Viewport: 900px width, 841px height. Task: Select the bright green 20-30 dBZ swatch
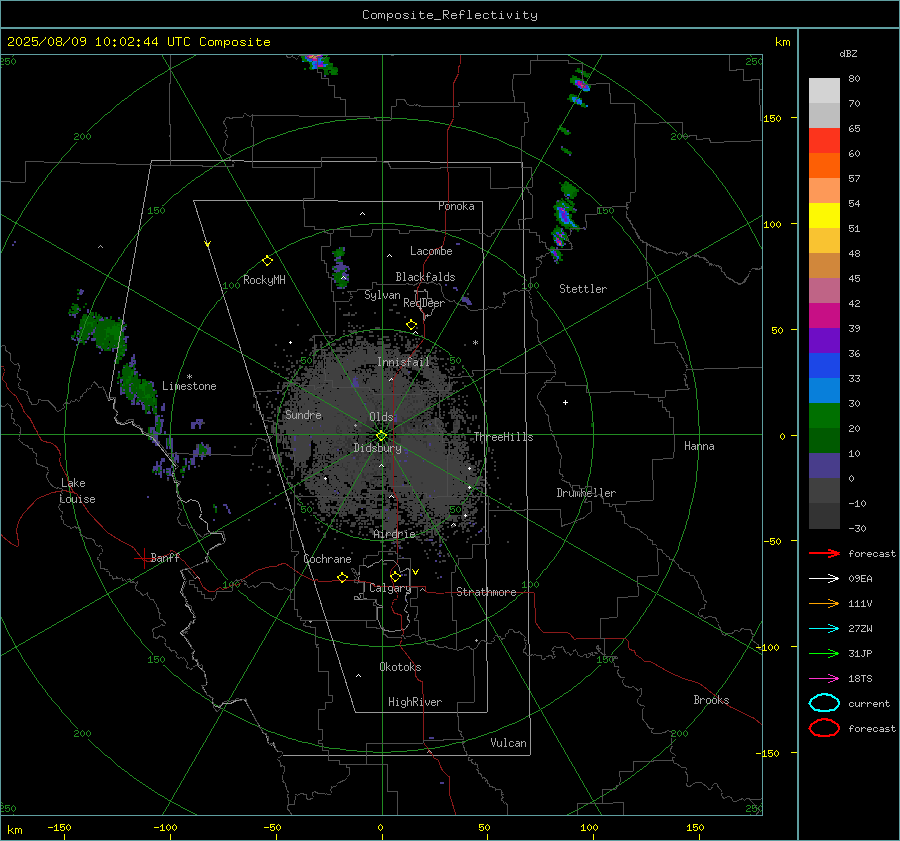[x=824, y=416]
